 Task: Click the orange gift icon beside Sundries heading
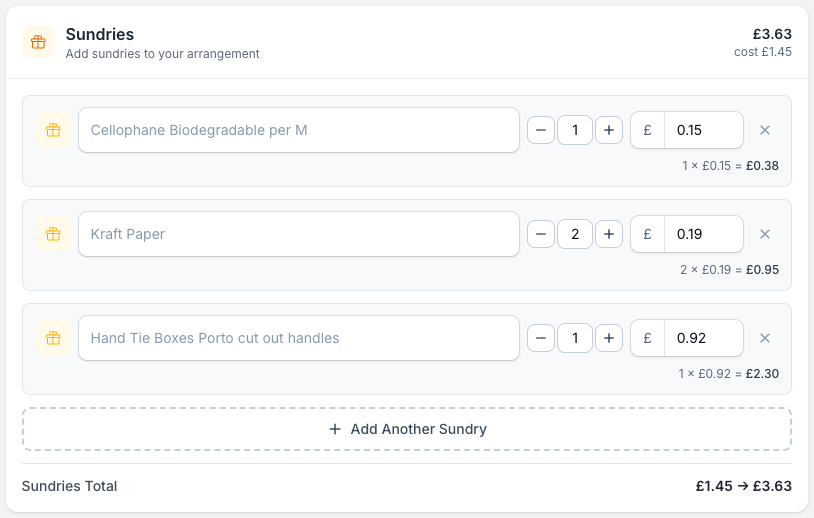point(38,42)
